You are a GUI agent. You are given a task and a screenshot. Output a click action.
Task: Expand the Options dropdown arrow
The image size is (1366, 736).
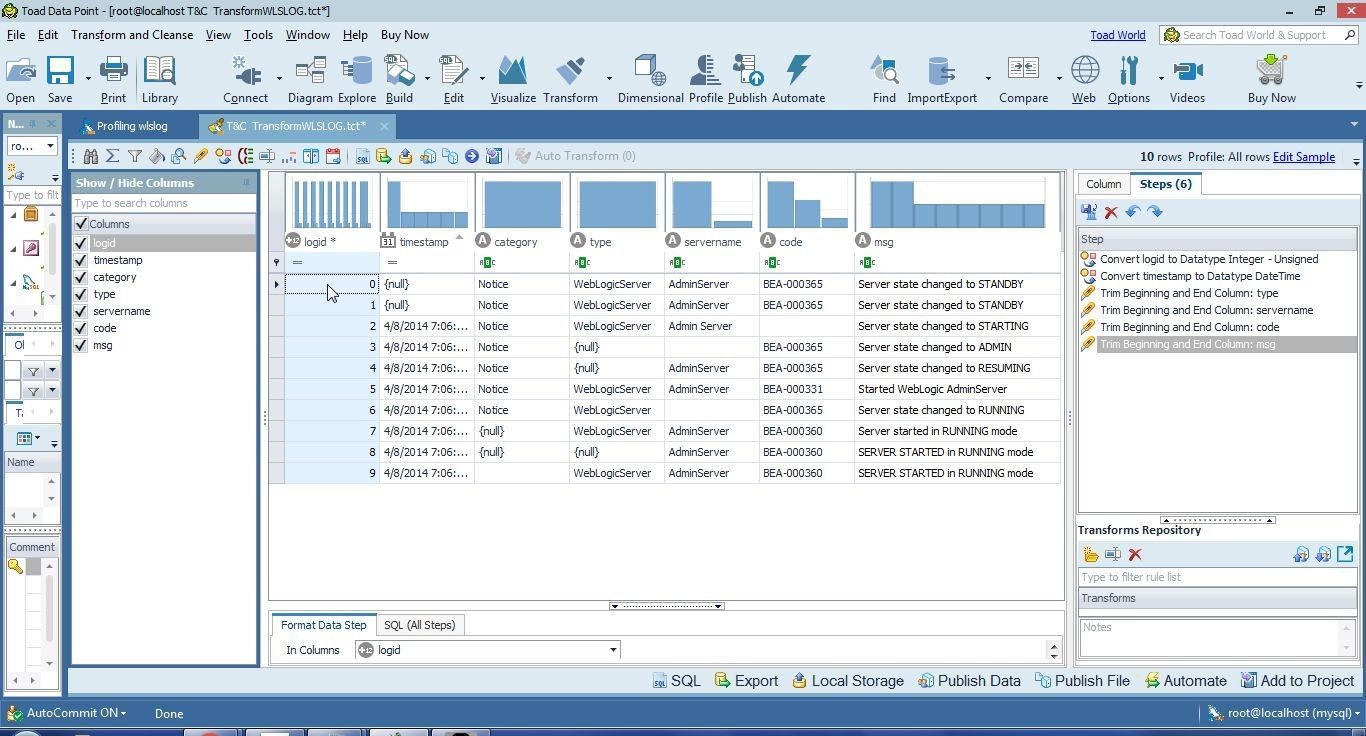coord(1161,78)
